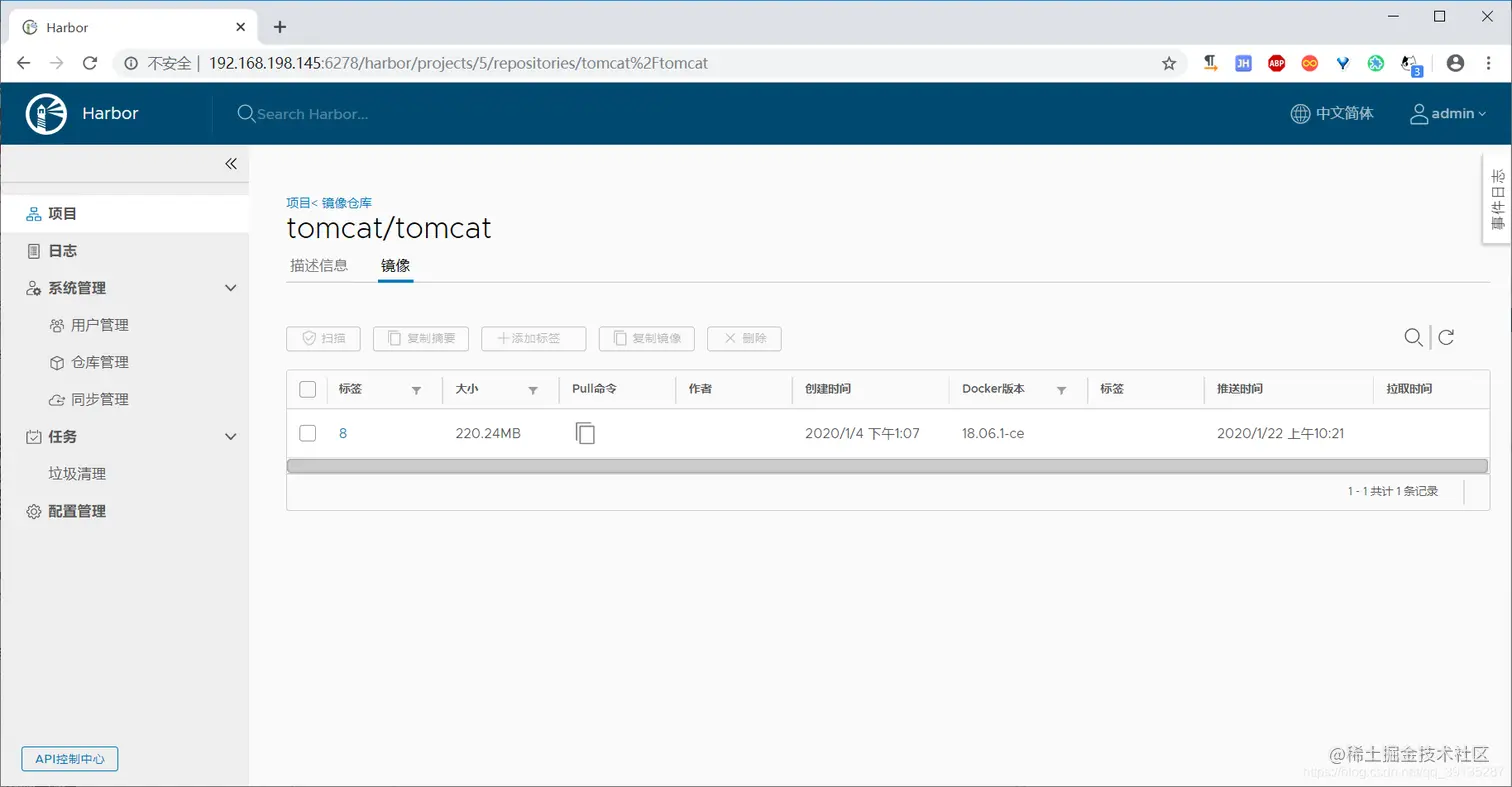Screen dimensions: 1512x787
Task: Click the paragraph mark extension icon
Action: 1210,63
